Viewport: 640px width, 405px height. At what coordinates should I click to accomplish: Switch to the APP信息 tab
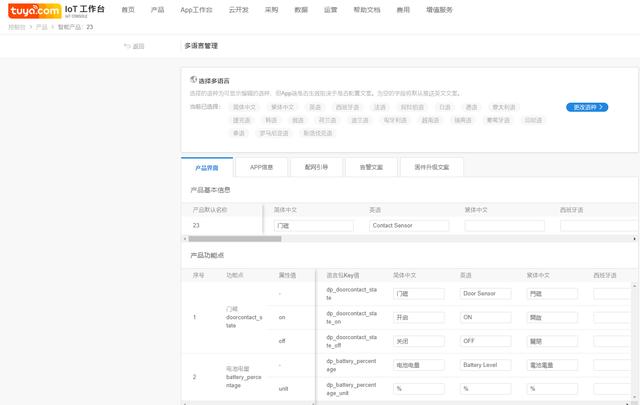262,167
